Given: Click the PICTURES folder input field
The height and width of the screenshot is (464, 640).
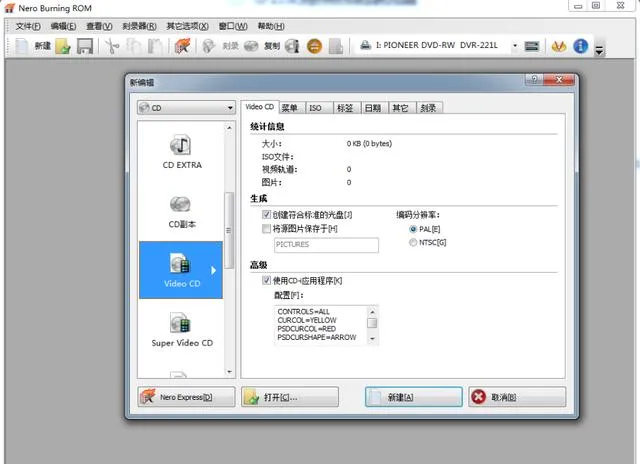Looking at the screenshot, I should coord(326,245).
